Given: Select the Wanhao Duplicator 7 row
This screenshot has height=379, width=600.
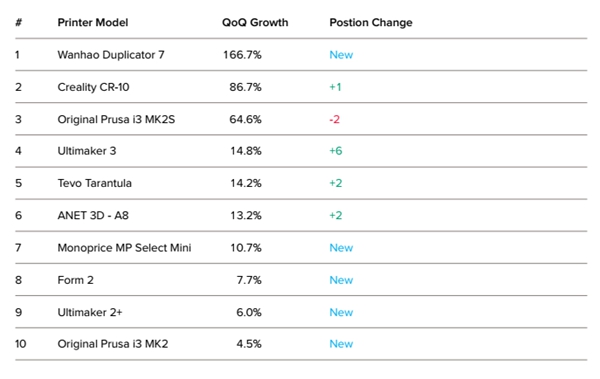Looking at the screenshot, I should point(301,55).
